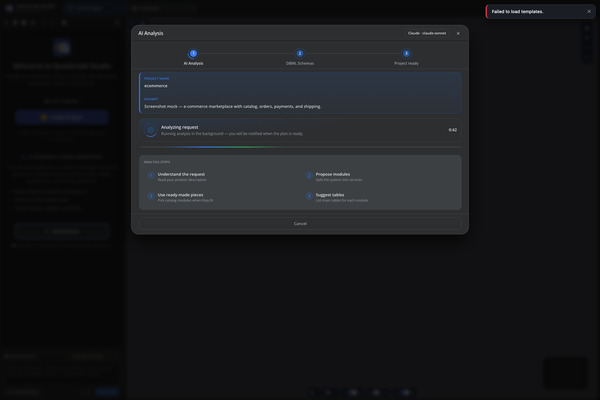Click the ANALYSIS STEPS label

point(157,162)
